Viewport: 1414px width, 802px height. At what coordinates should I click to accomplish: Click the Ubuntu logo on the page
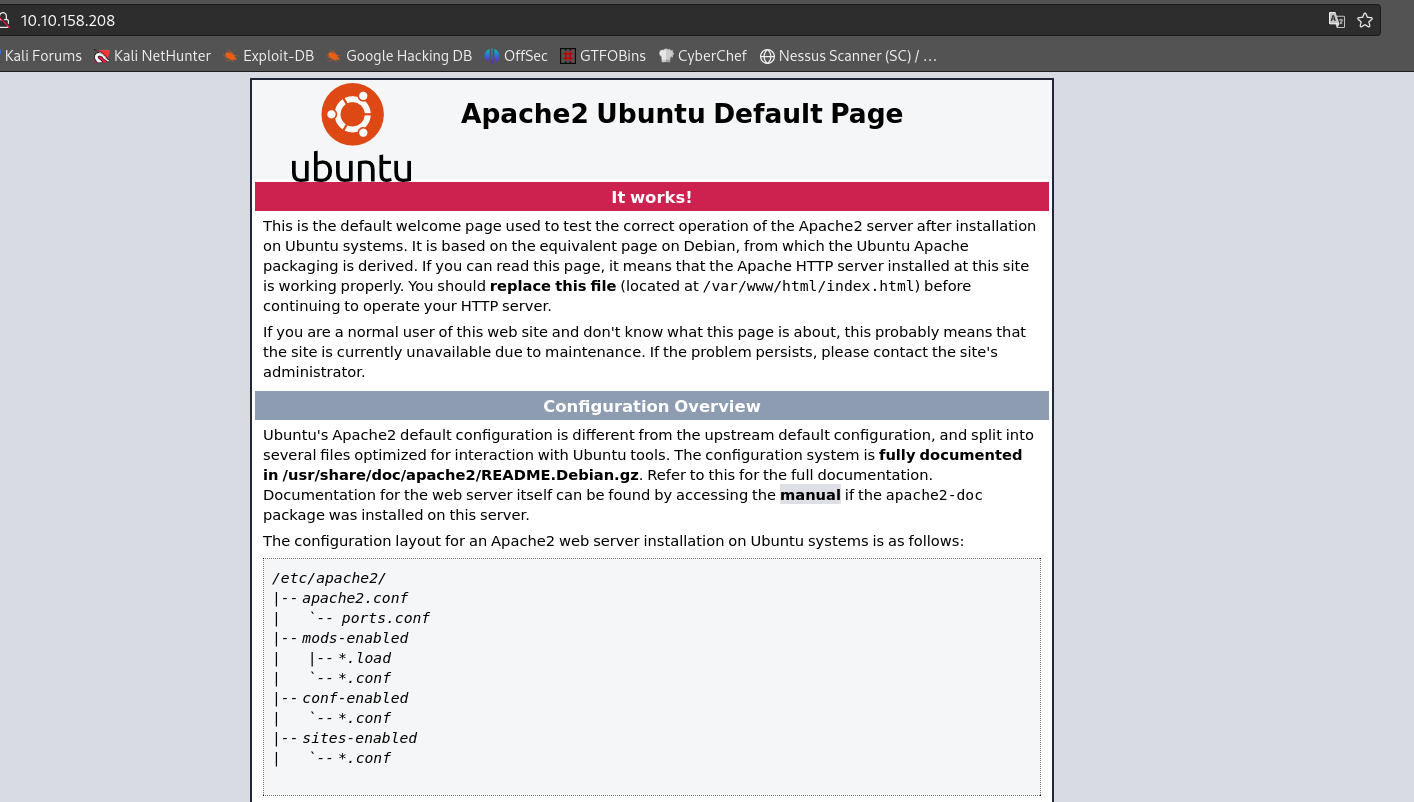(x=351, y=132)
